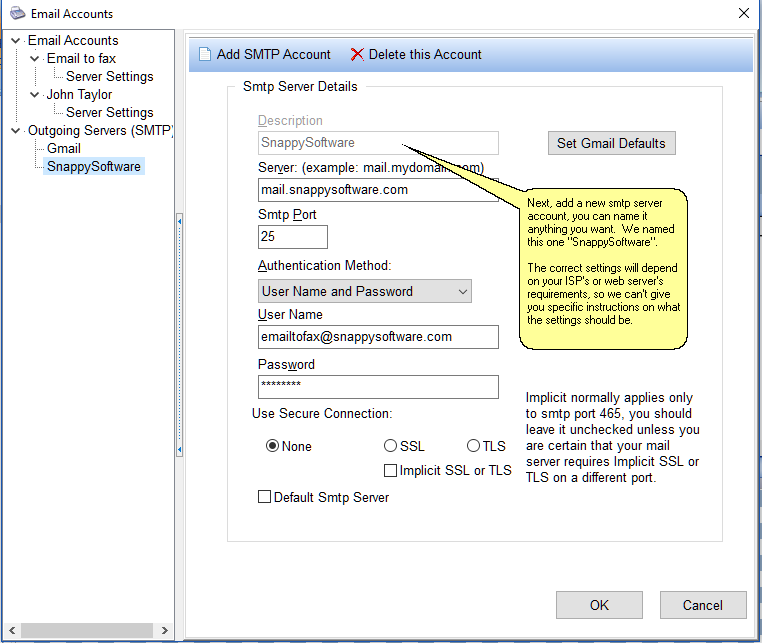Viewport: 762px width, 643px height.
Task: Collapse the Outgoing Servers (SMTP) node
Action: coord(16,130)
